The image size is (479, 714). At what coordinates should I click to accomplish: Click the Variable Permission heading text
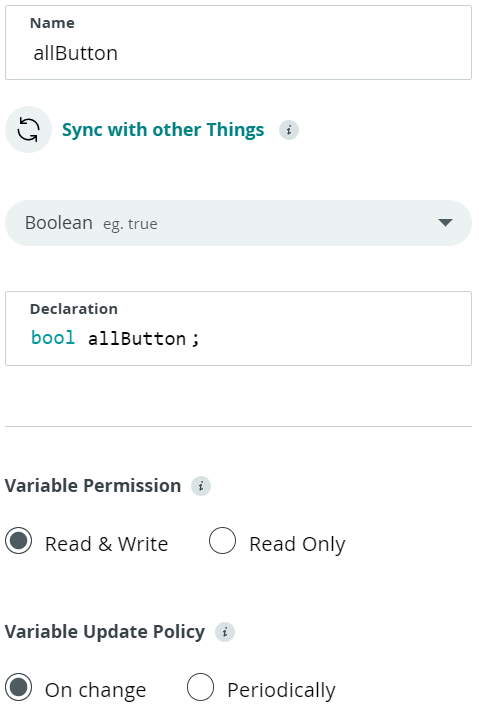coord(93,486)
